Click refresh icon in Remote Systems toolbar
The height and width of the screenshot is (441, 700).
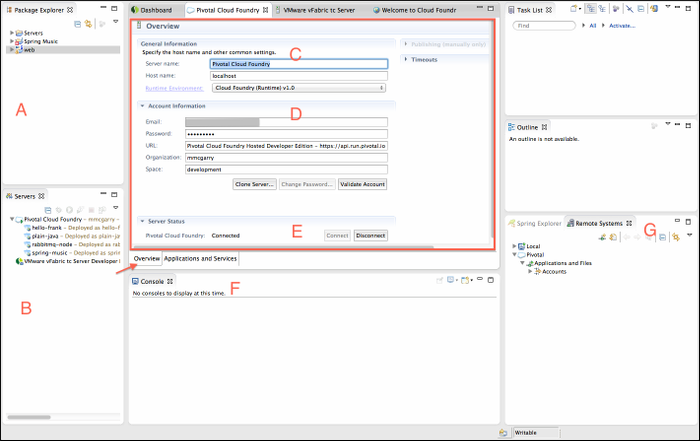[x=613, y=237]
